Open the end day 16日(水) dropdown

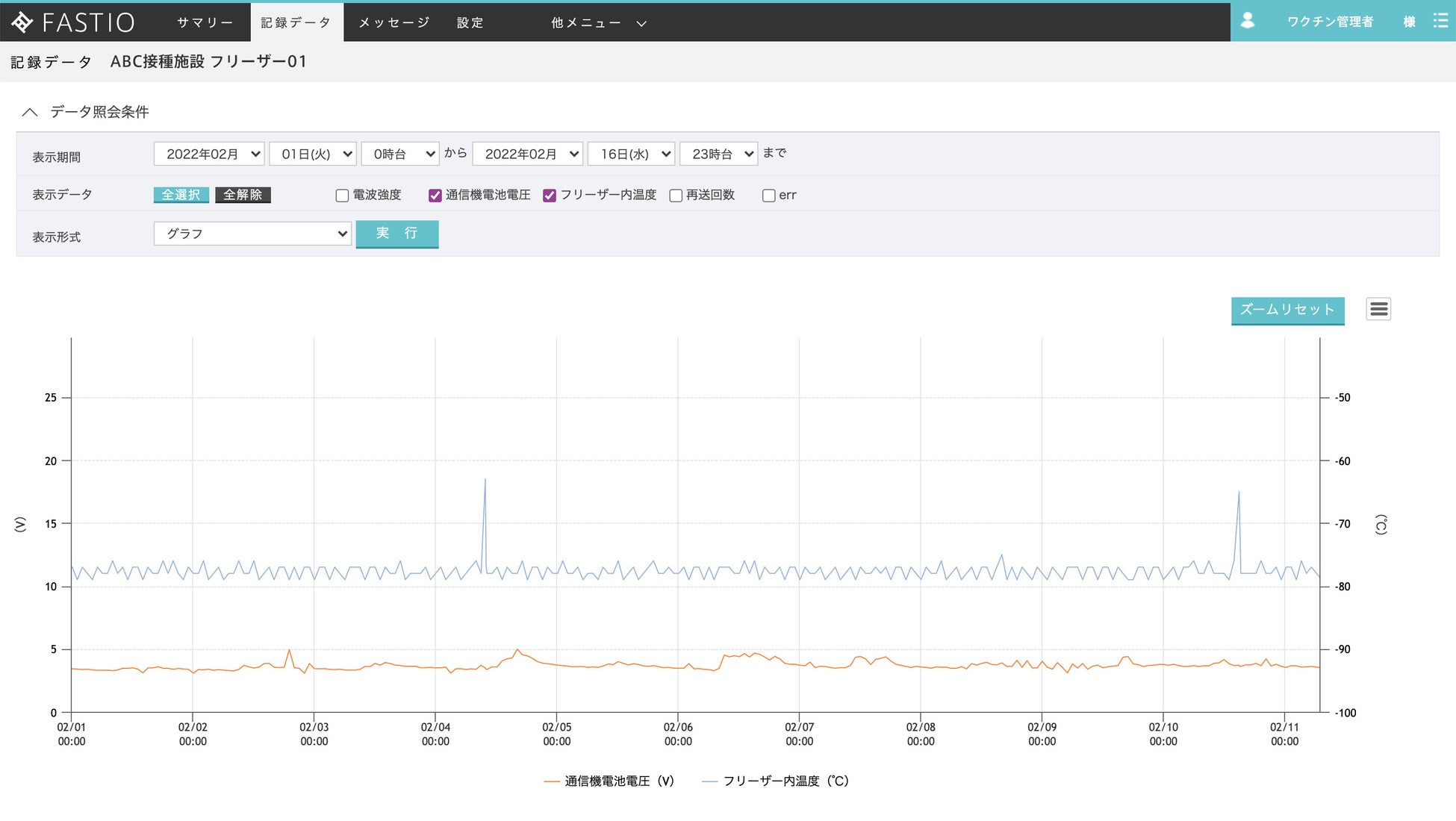pos(632,154)
